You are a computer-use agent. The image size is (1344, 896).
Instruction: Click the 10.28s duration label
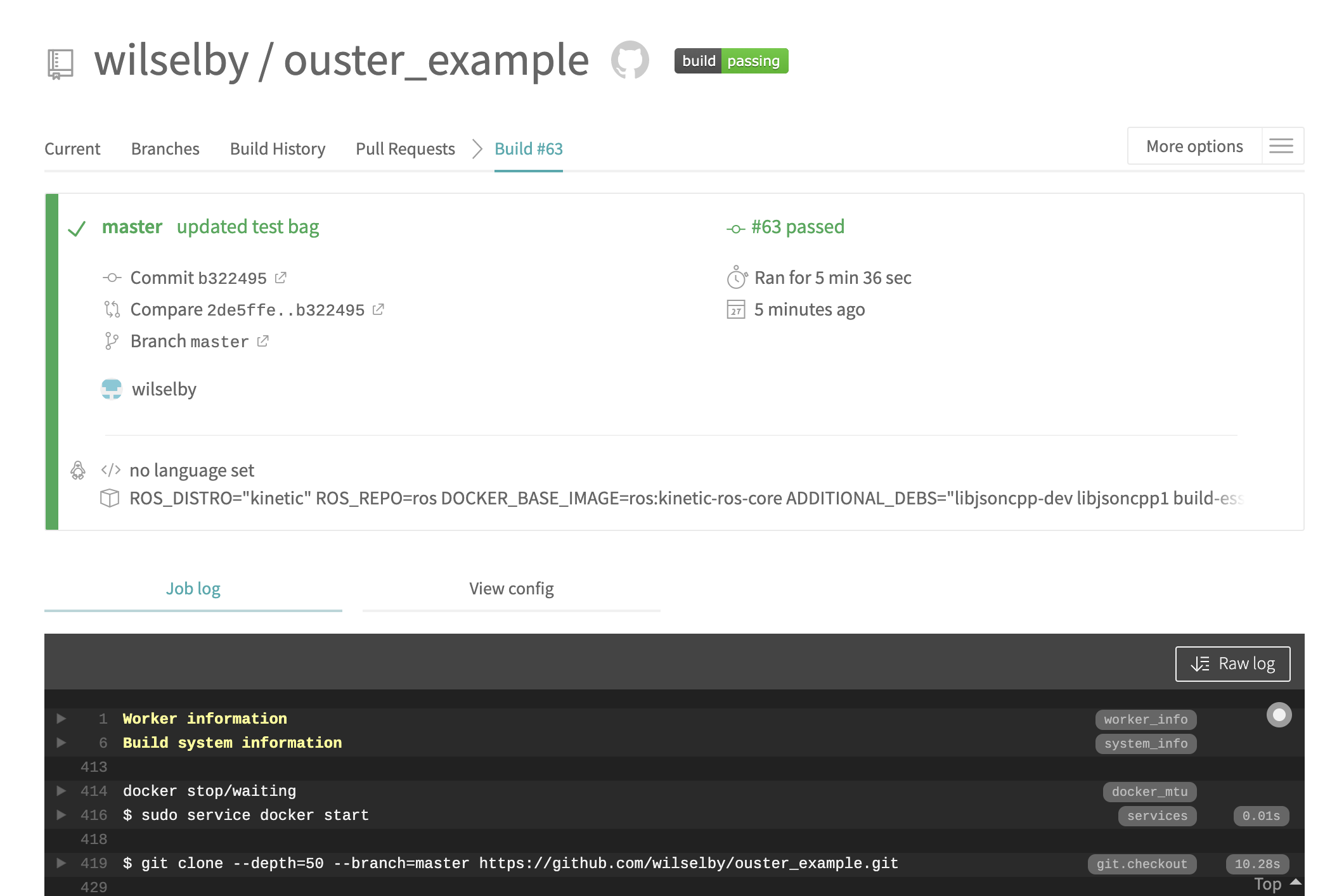click(x=1257, y=864)
